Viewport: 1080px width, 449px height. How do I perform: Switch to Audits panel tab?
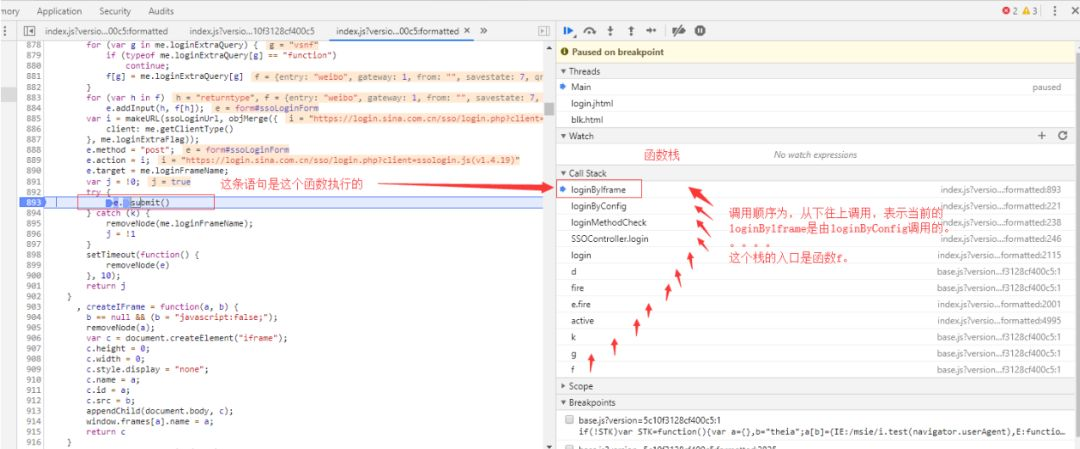[161, 11]
